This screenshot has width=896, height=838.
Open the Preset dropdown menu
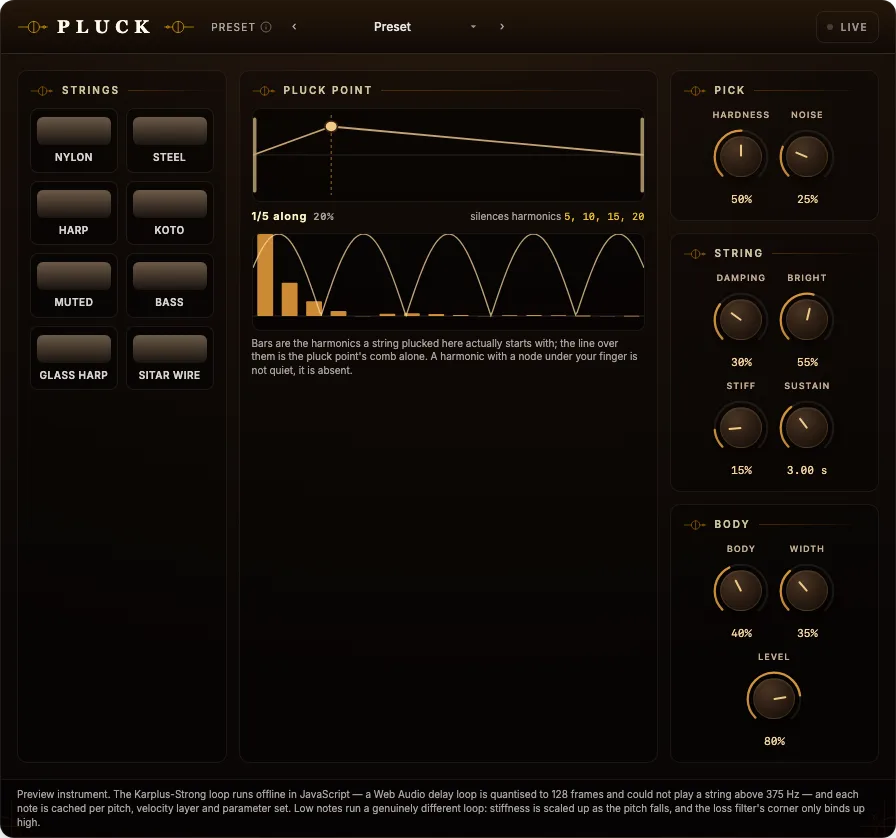[x=392, y=27]
